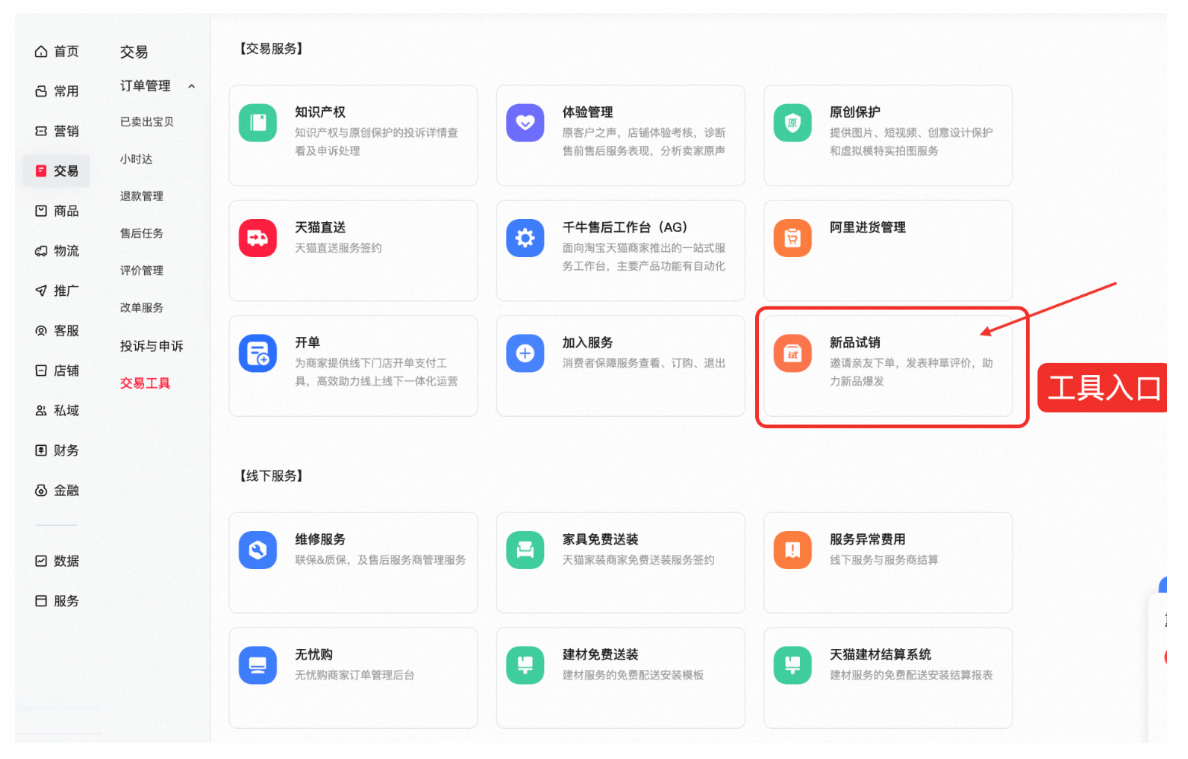This screenshot has width=1188, height=759.
Task: Open the 天猫直送 card title
Action: (320, 227)
